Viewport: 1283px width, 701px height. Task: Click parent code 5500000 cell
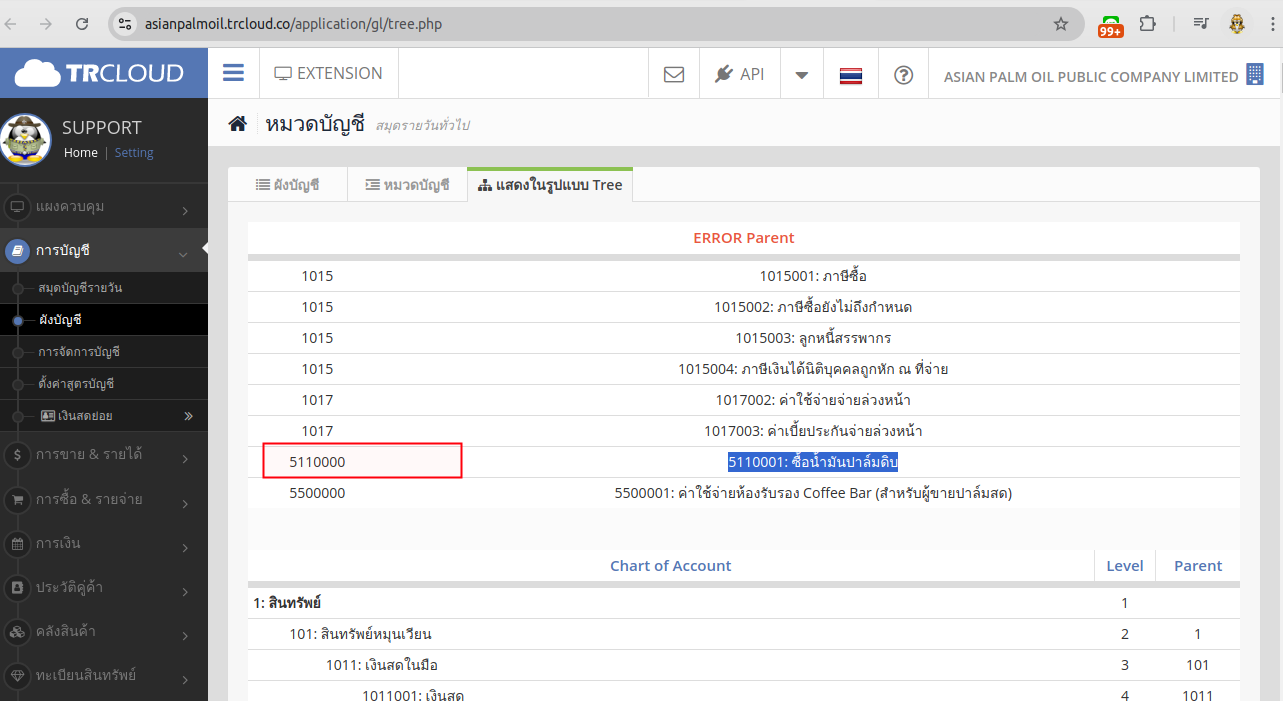click(317, 493)
